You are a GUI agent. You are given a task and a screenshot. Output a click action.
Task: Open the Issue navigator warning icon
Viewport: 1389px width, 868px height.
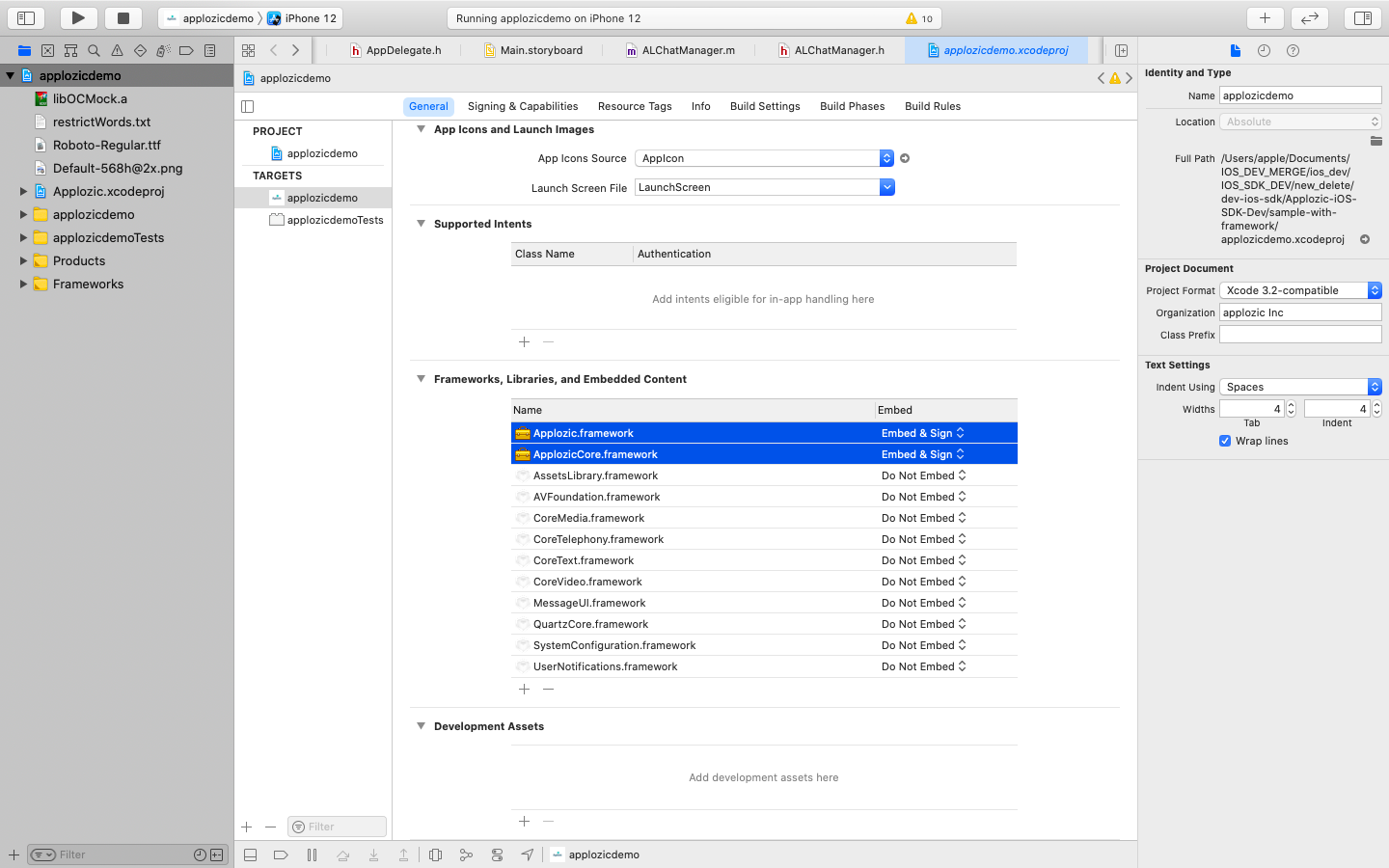point(117,50)
